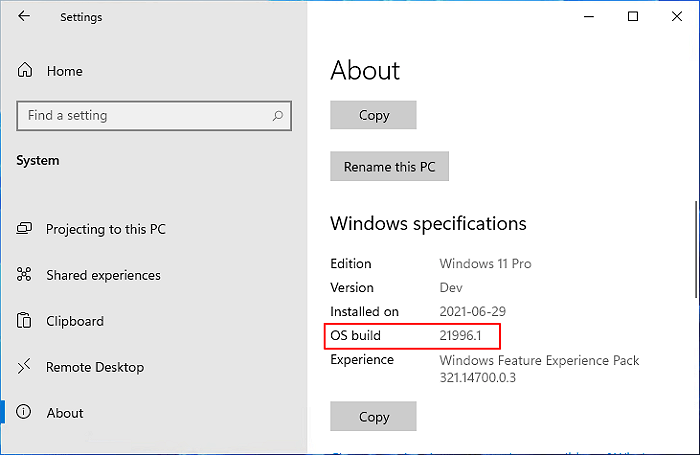Click the Windows 11 Pro edition text

(485, 264)
